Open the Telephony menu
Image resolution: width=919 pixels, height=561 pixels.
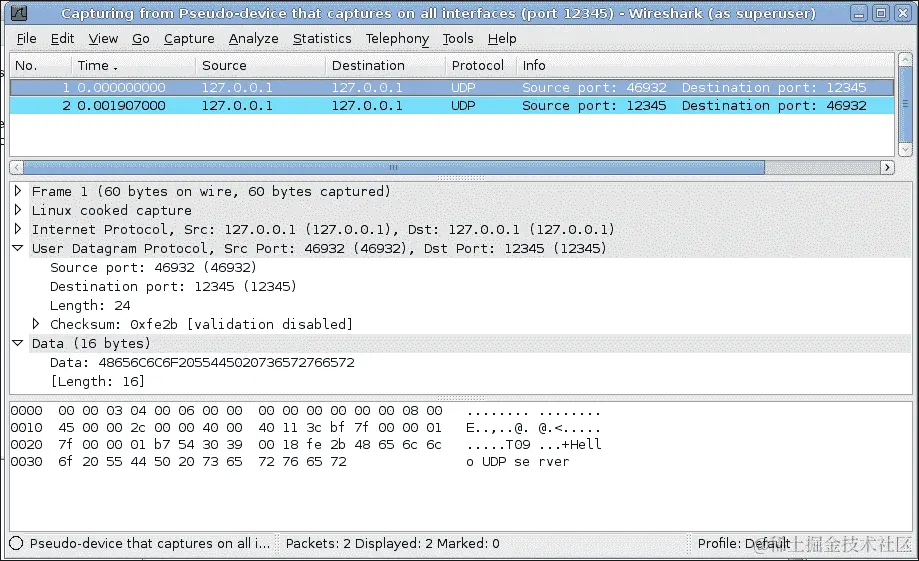[x=397, y=39]
